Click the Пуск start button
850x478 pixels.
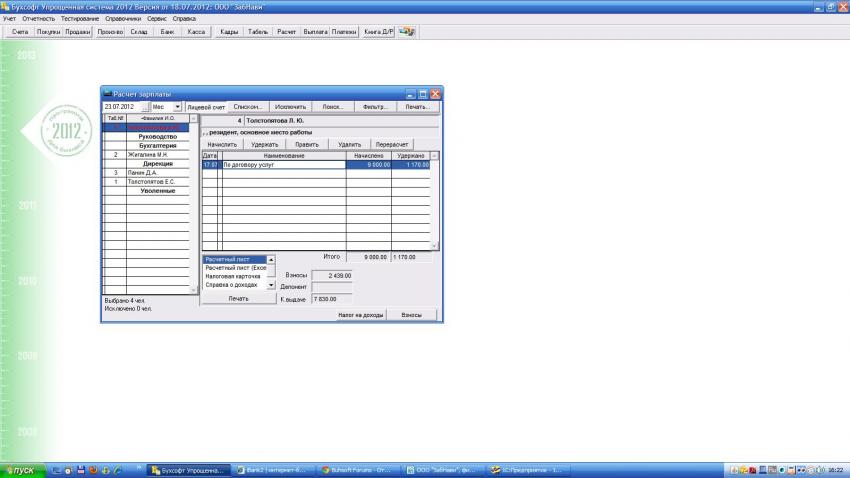[x=22, y=470]
